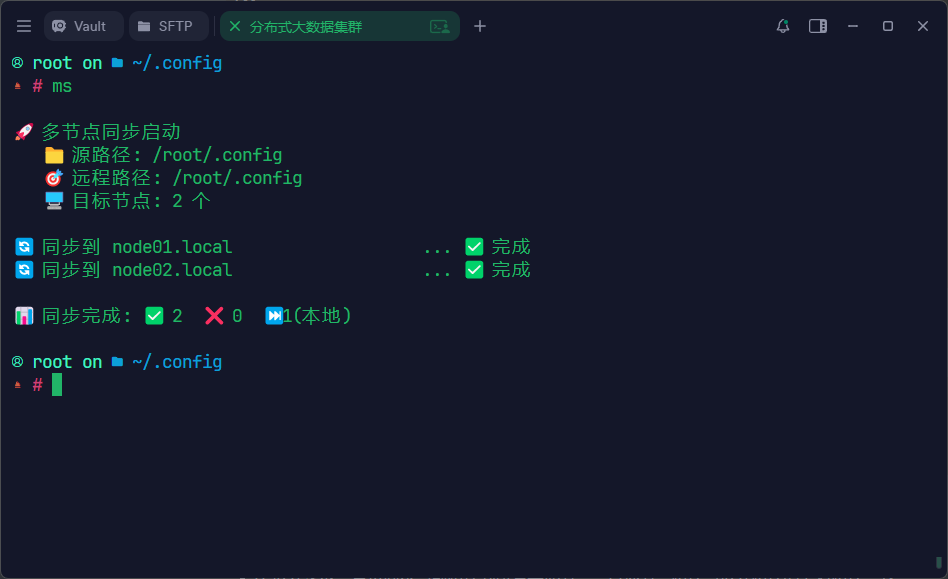Click the red X failure count icon
The image size is (948, 579).
(x=214, y=316)
